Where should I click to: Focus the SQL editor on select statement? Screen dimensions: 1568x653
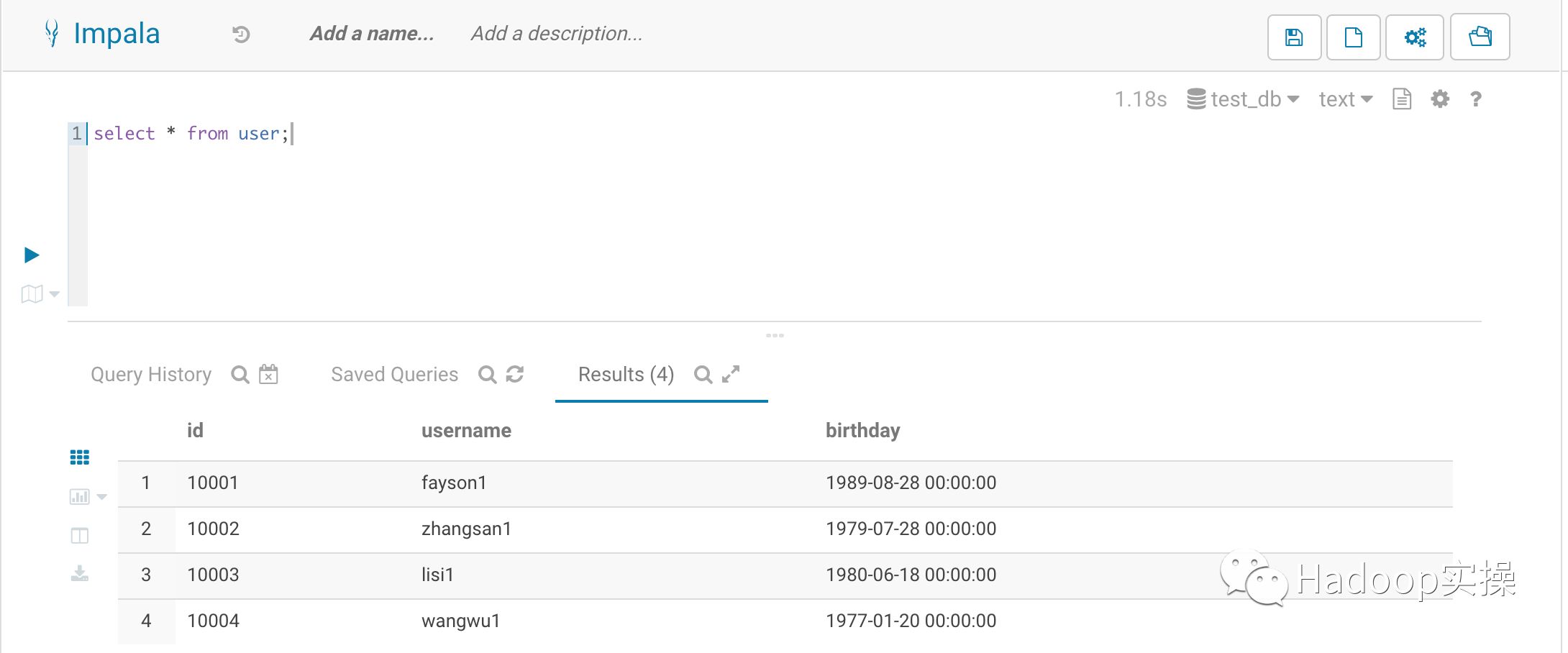(x=191, y=134)
